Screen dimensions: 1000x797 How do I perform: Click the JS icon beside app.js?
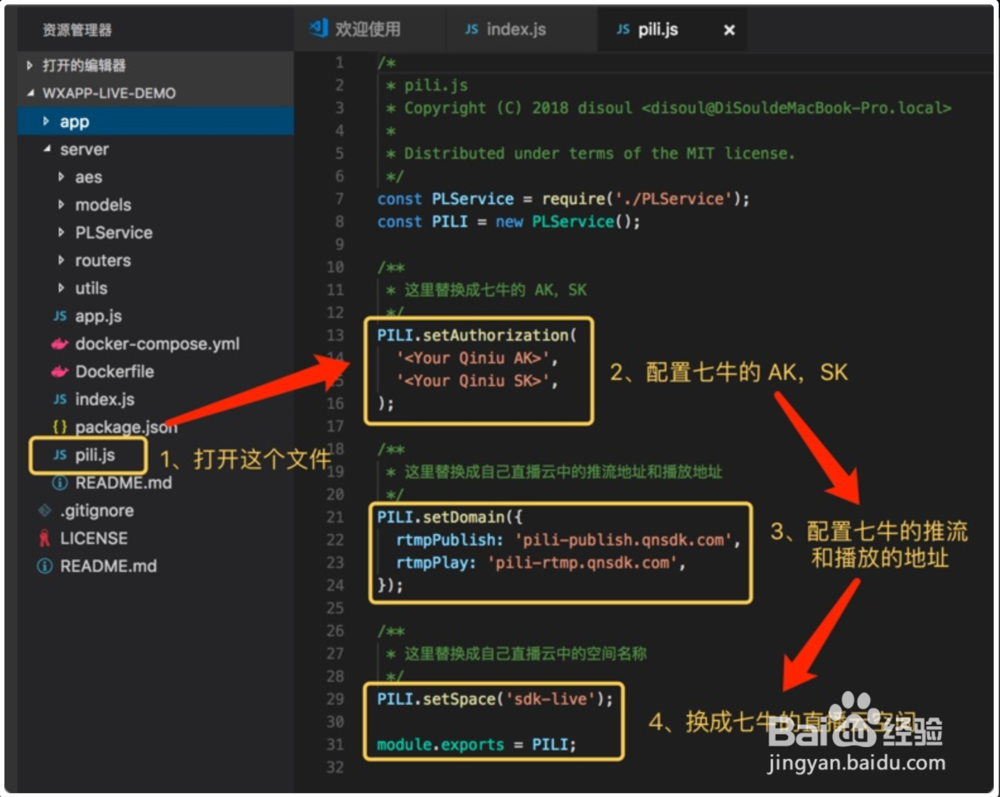point(60,316)
